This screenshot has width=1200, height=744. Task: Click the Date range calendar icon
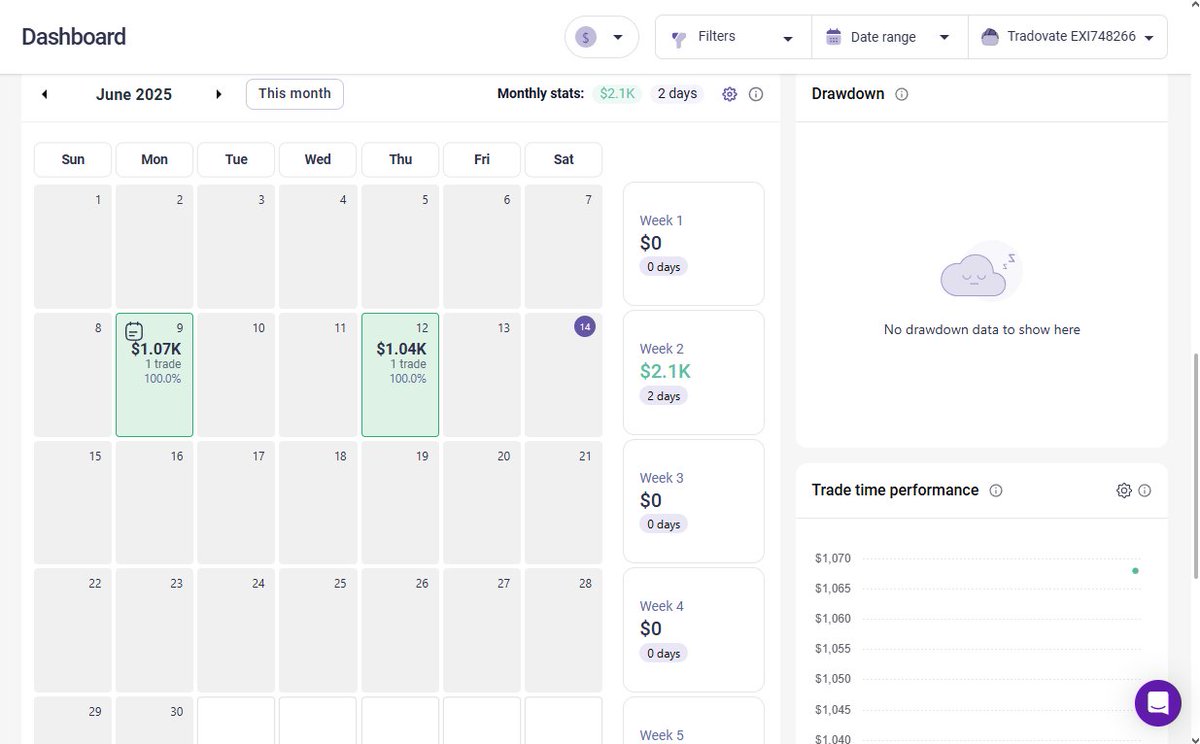coord(833,37)
